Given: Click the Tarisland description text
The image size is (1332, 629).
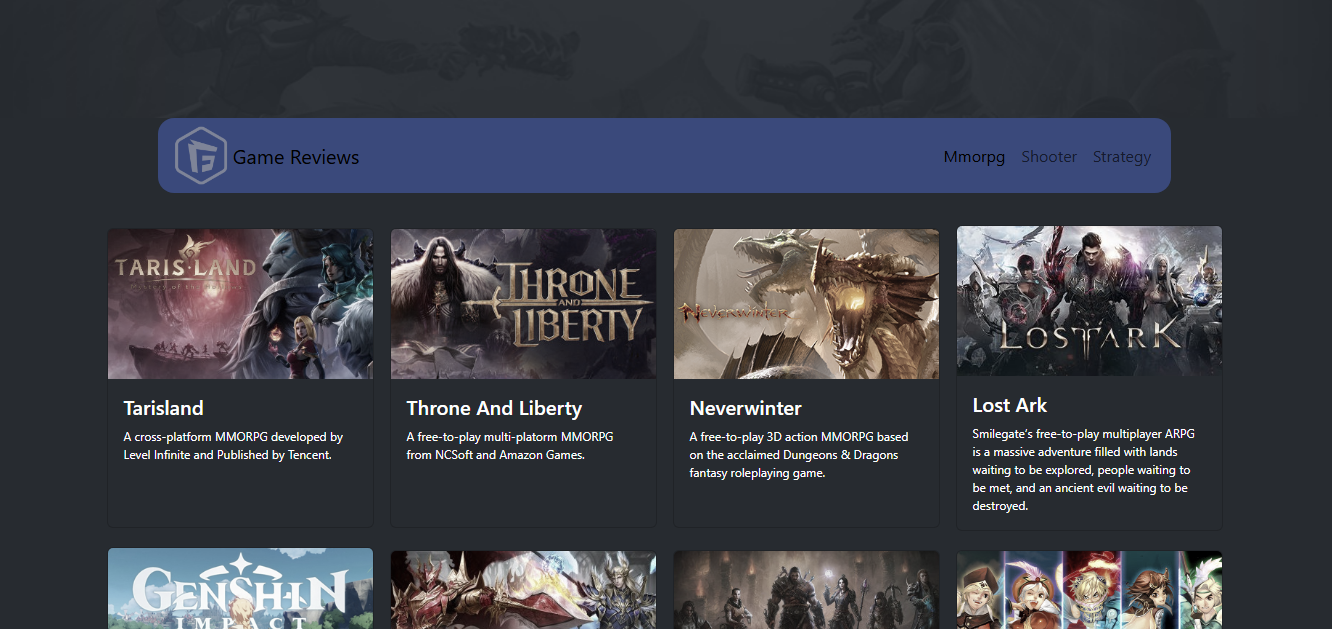Looking at the screenshot, I should 233,446.
